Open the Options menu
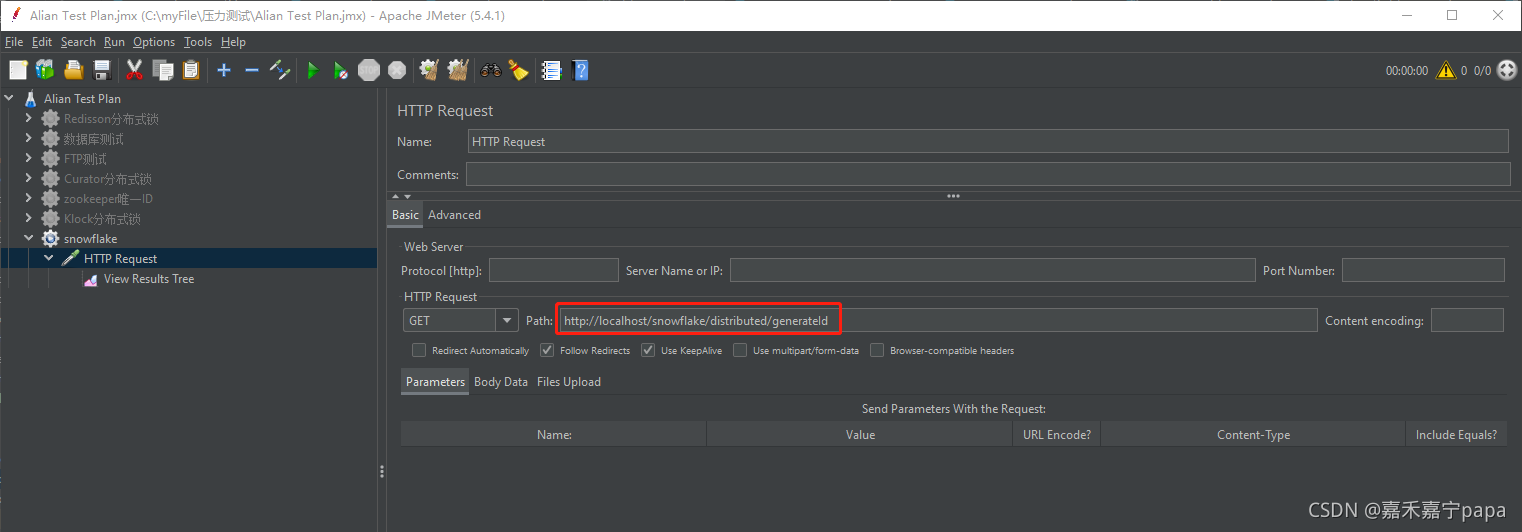This screenshot has height=532, width=1522. (x=154, y=42)
